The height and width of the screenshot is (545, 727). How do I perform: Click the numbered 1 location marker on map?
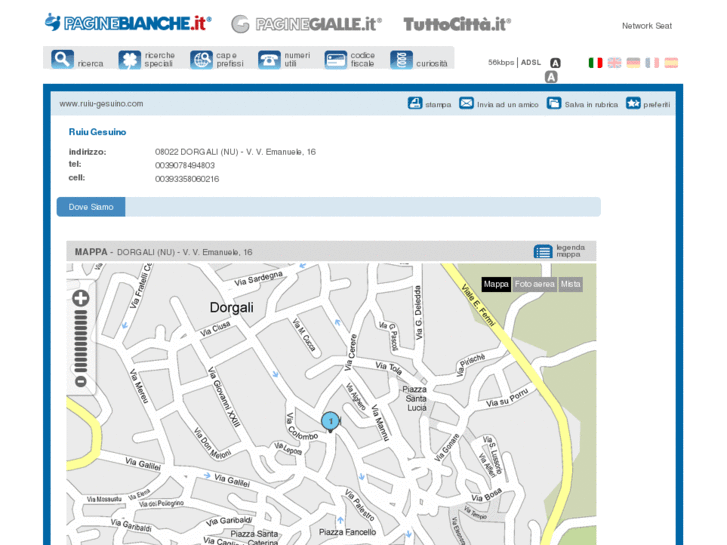[330, 422]
